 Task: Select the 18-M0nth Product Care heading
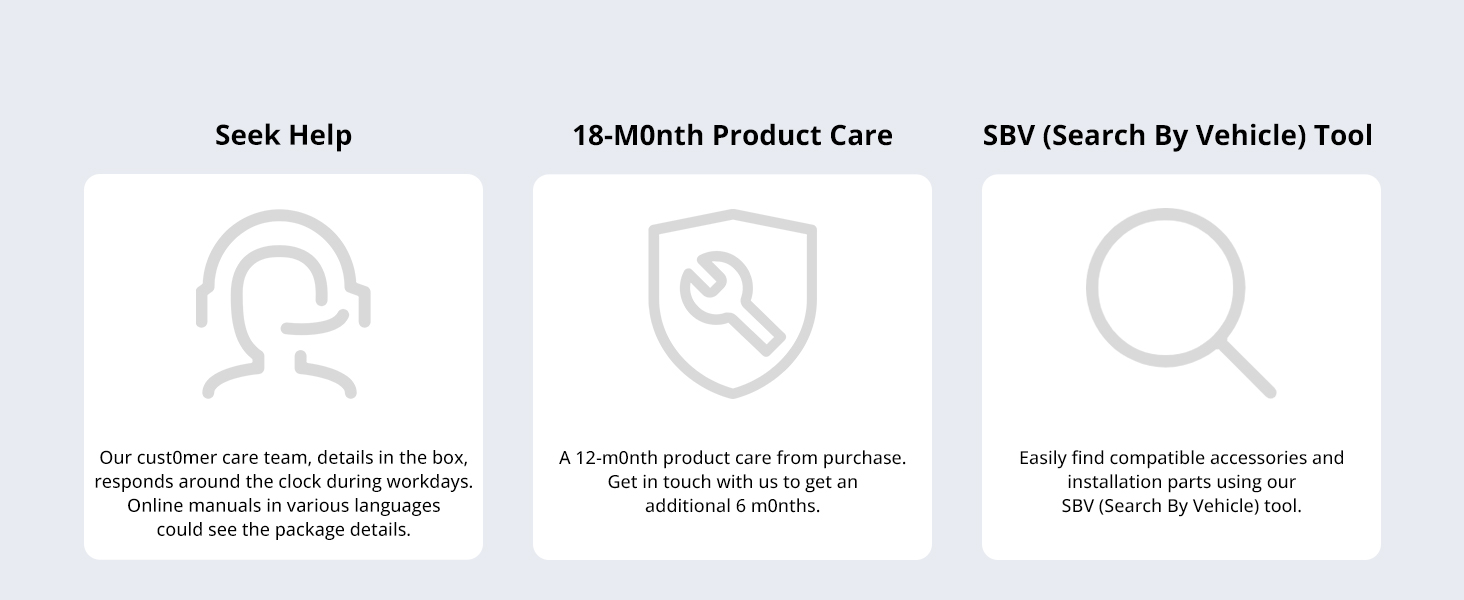[732, 135]
